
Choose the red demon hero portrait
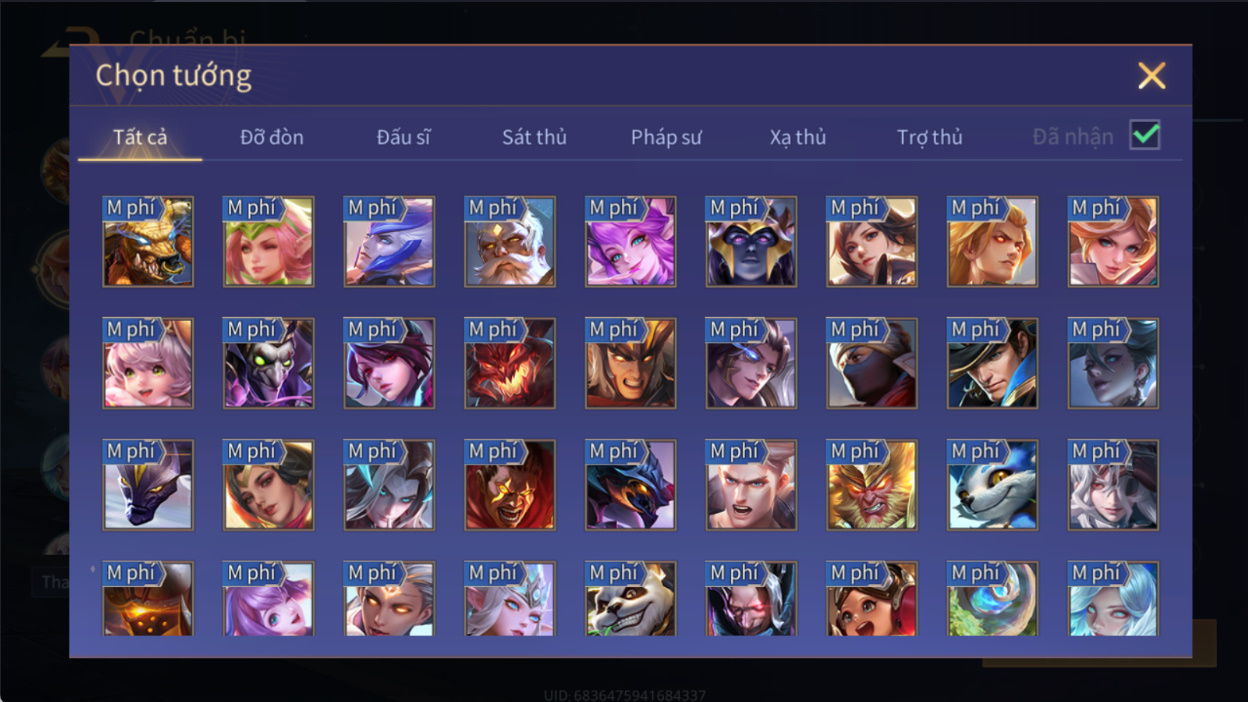(510, 364)
